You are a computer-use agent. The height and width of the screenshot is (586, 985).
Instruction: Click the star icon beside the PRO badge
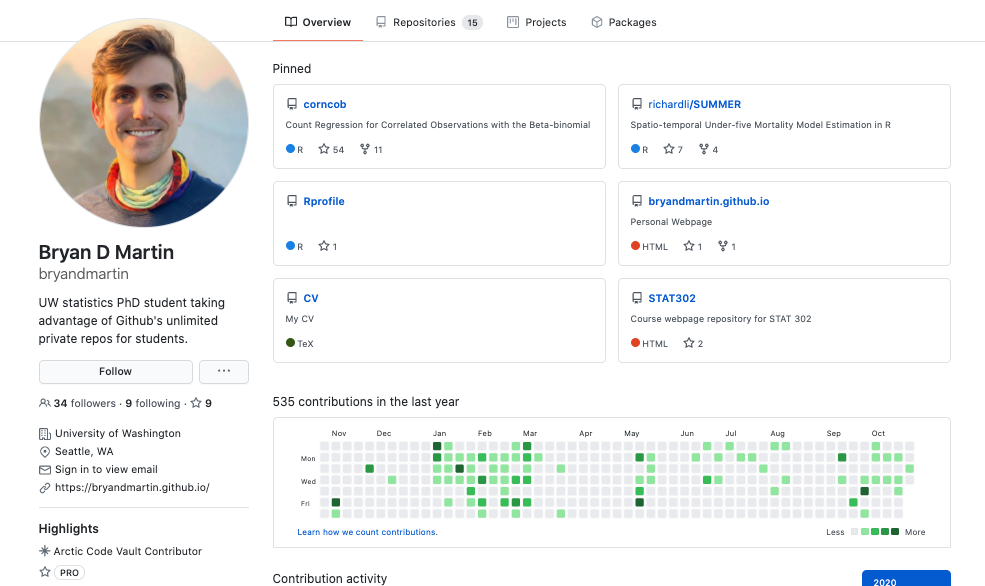coord(45,572)
